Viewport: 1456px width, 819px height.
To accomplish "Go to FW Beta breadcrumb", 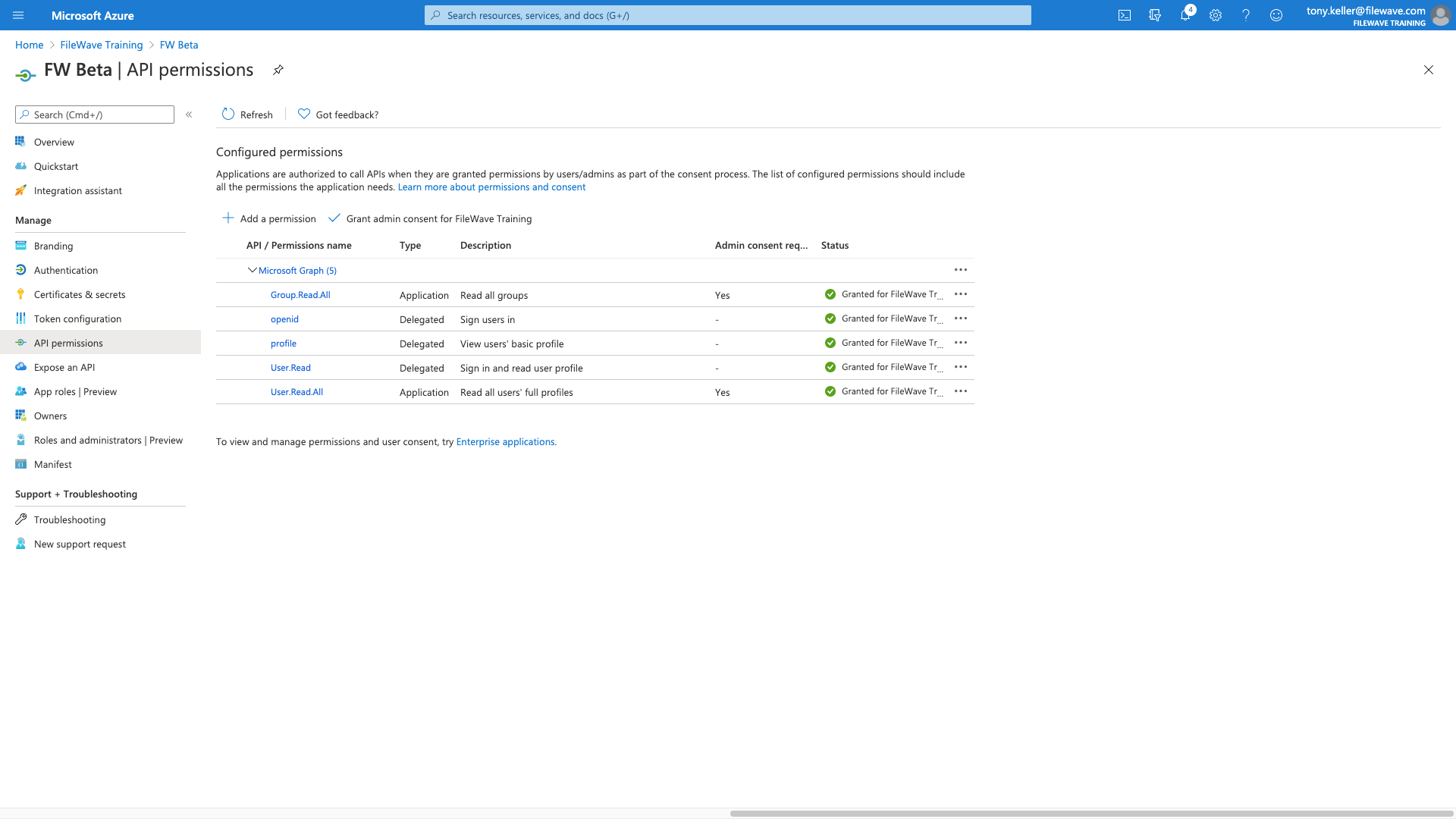I will coord(179,45).
